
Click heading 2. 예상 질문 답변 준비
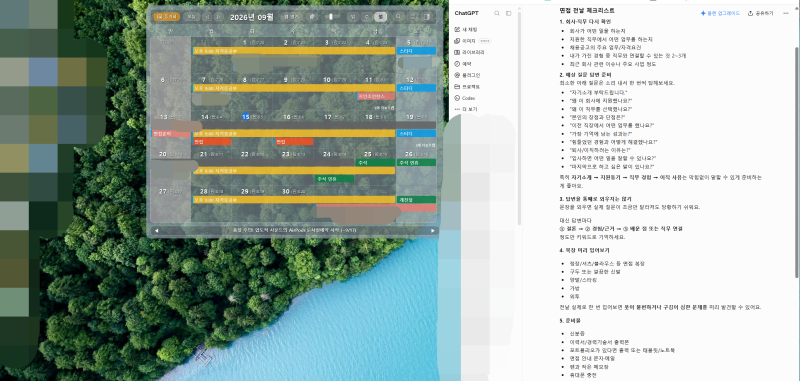(x=585, y=75)
